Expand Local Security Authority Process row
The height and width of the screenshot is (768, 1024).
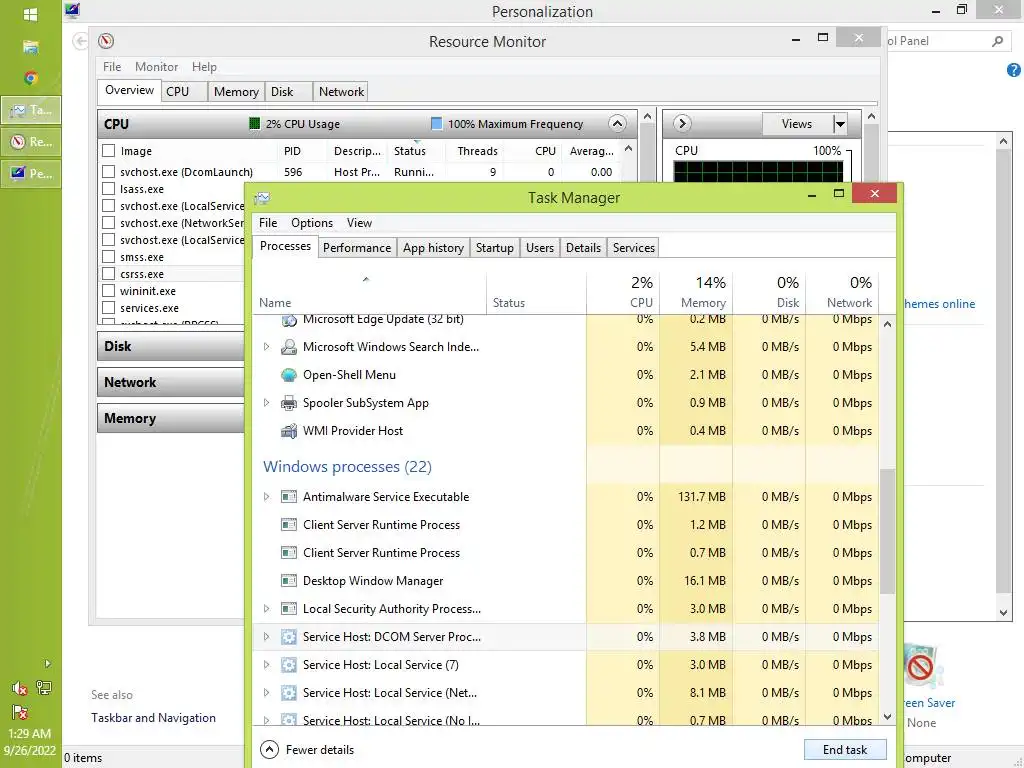(266, 609)
